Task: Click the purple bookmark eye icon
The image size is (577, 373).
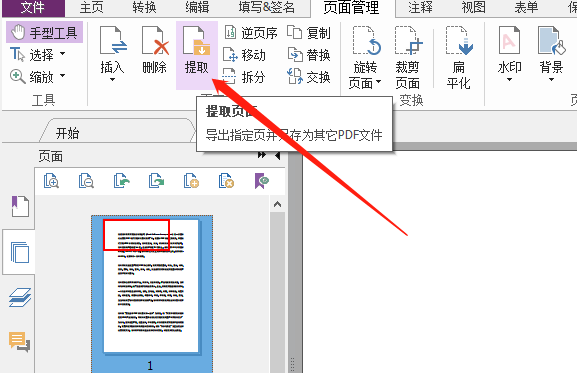Action: tap(262, 181)
